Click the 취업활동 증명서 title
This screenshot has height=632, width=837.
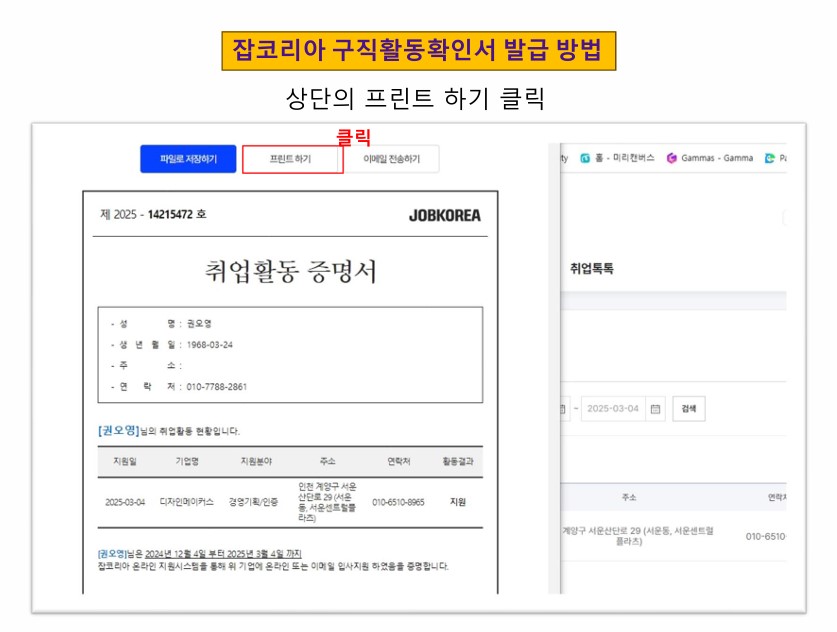pyautogui.click(x=291, y=271)
